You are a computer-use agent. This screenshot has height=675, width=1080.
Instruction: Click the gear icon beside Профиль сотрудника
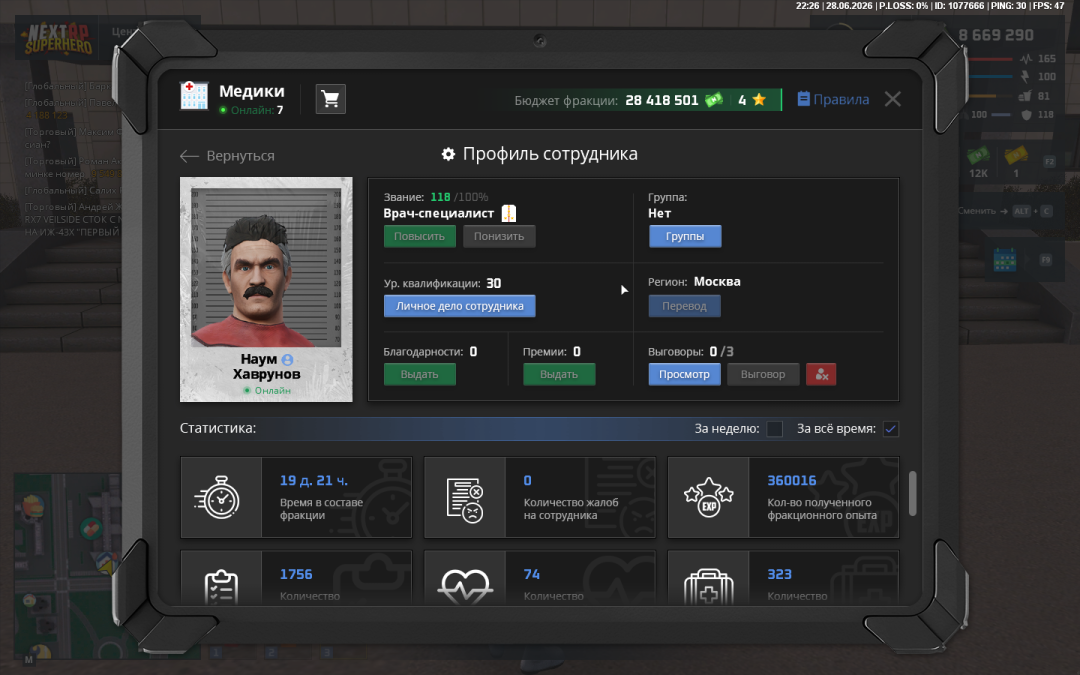[x=448, y=154]
